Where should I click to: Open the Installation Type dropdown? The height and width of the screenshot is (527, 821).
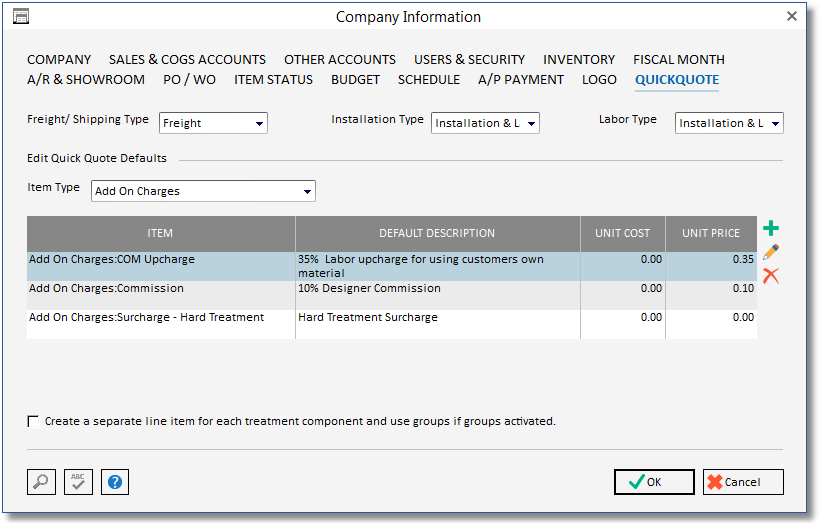tap(485, 123)
